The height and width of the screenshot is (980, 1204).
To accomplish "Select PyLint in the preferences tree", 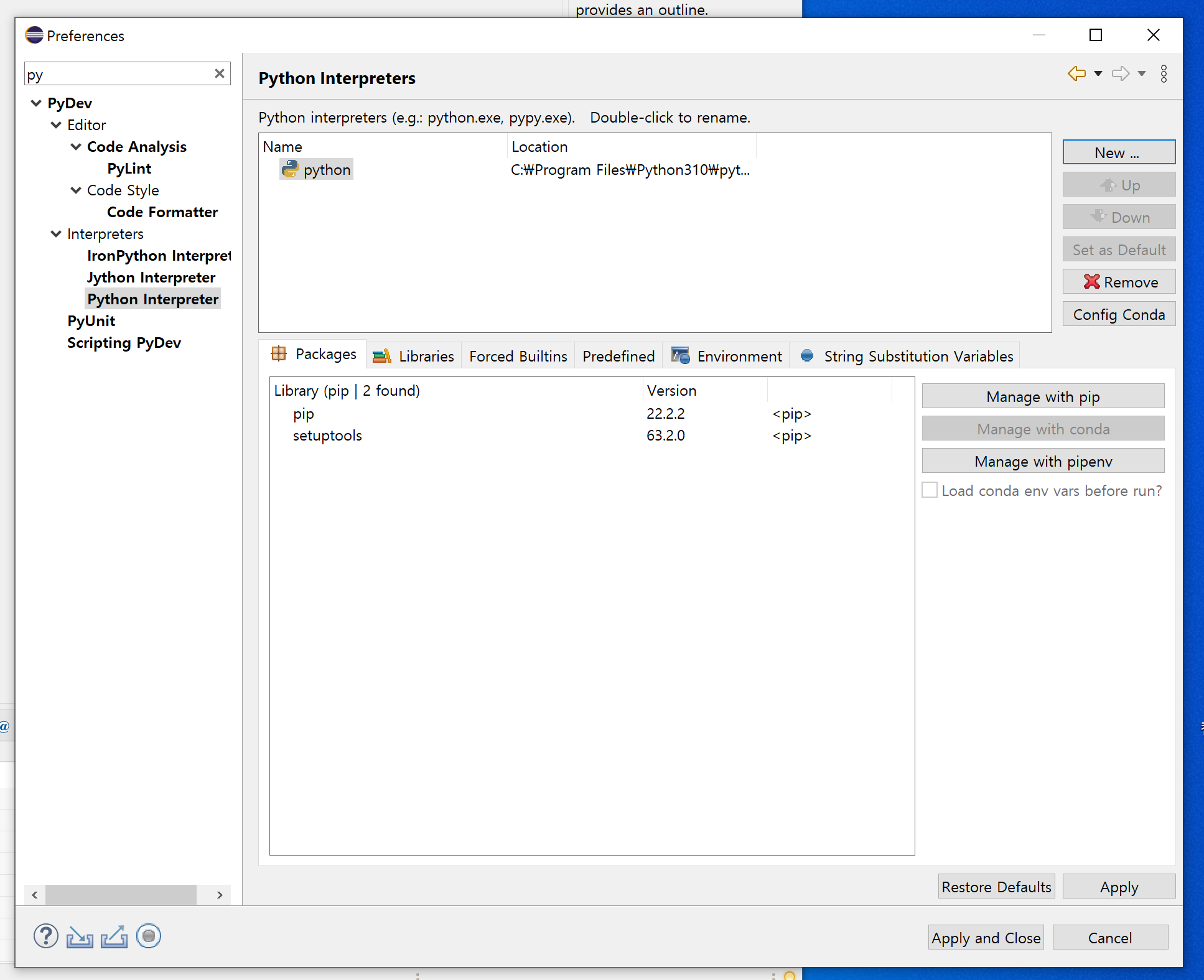I will coord(129,169).
